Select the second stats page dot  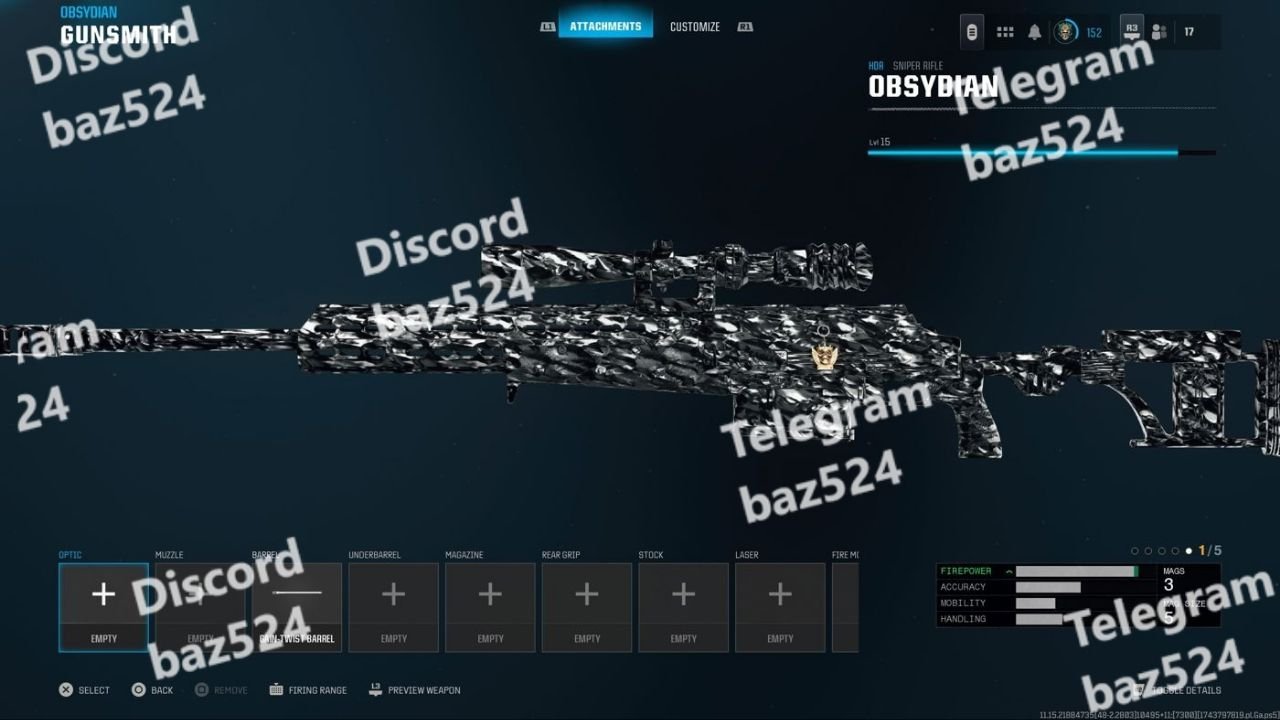[1148, 551]
